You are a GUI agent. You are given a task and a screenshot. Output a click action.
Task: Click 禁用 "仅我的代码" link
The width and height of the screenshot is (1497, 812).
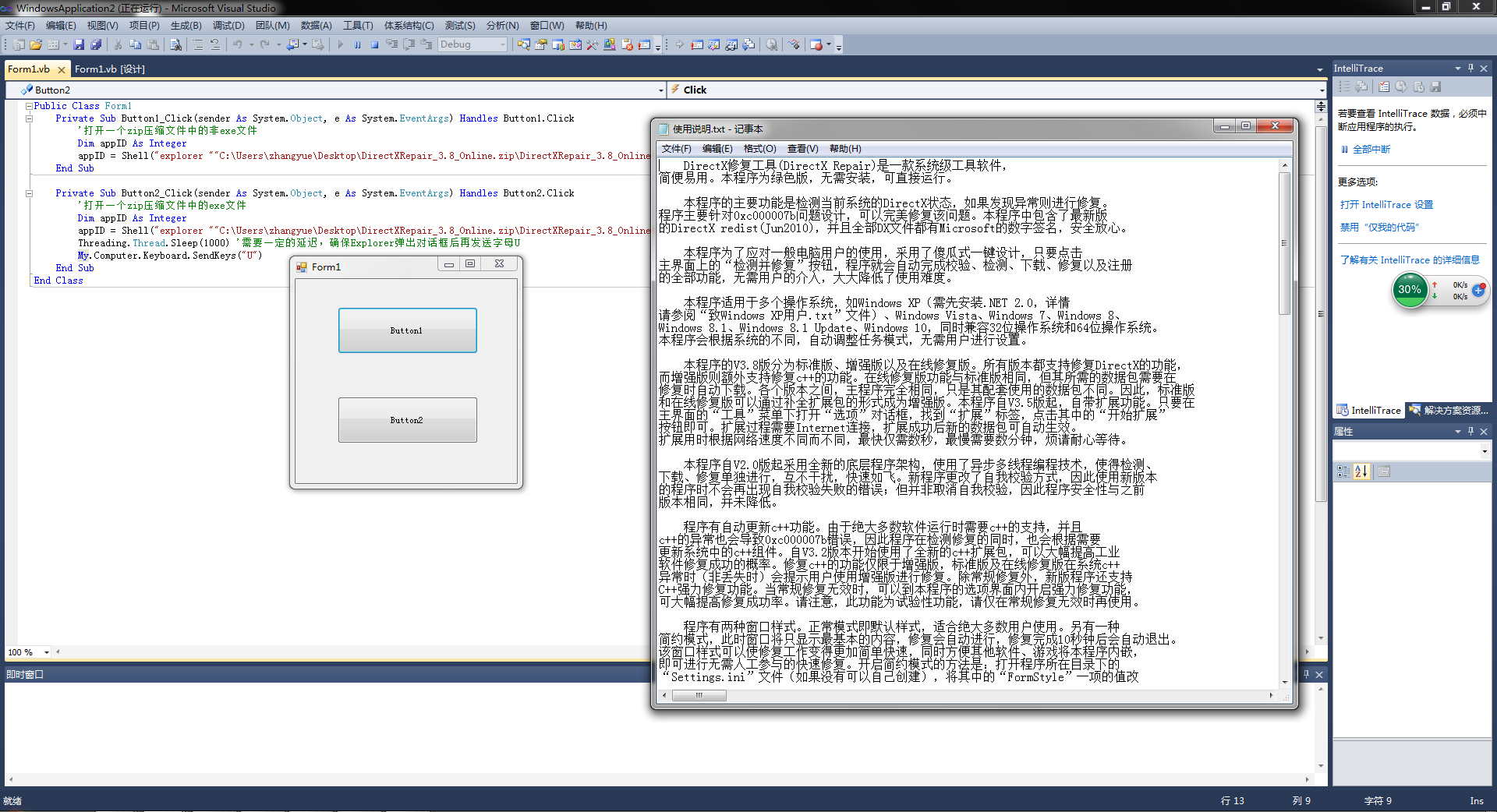click(1378, 228)
